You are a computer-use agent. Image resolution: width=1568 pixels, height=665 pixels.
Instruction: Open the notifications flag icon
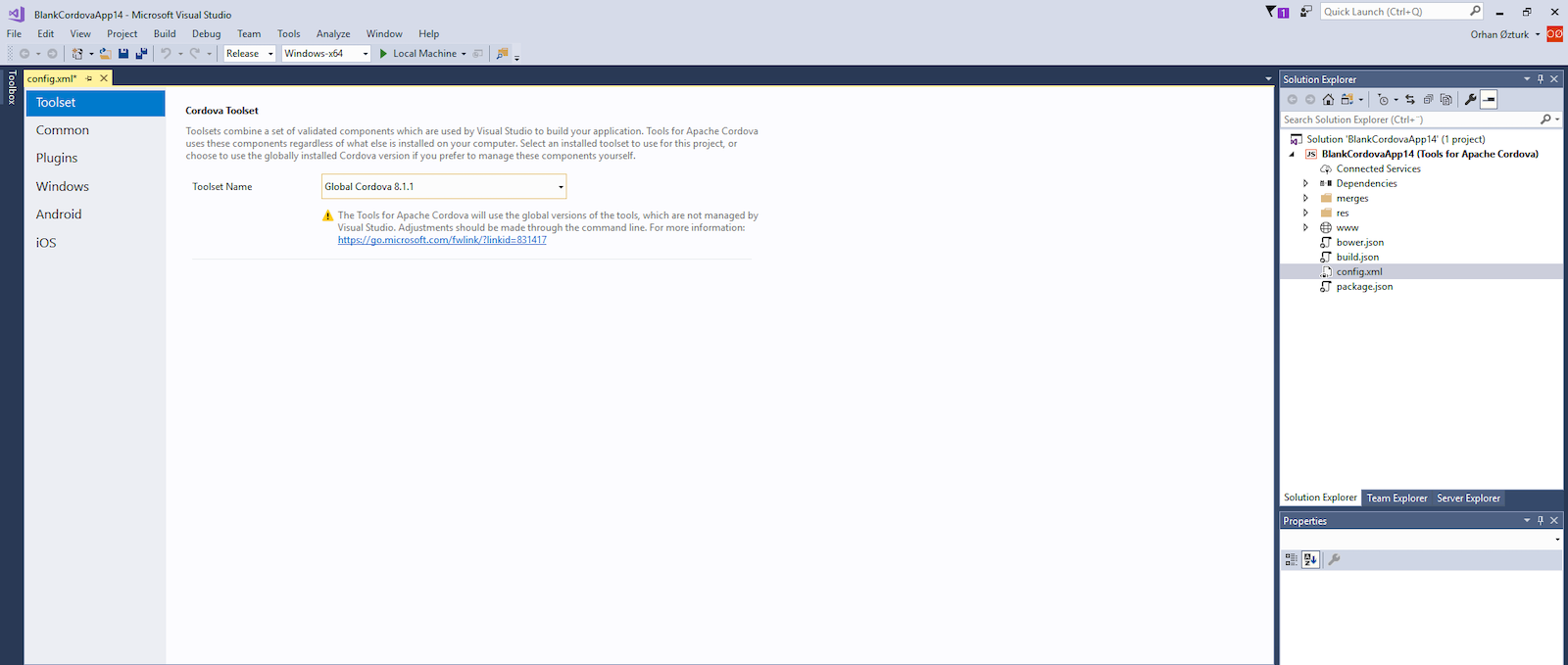pos(1277,12)
